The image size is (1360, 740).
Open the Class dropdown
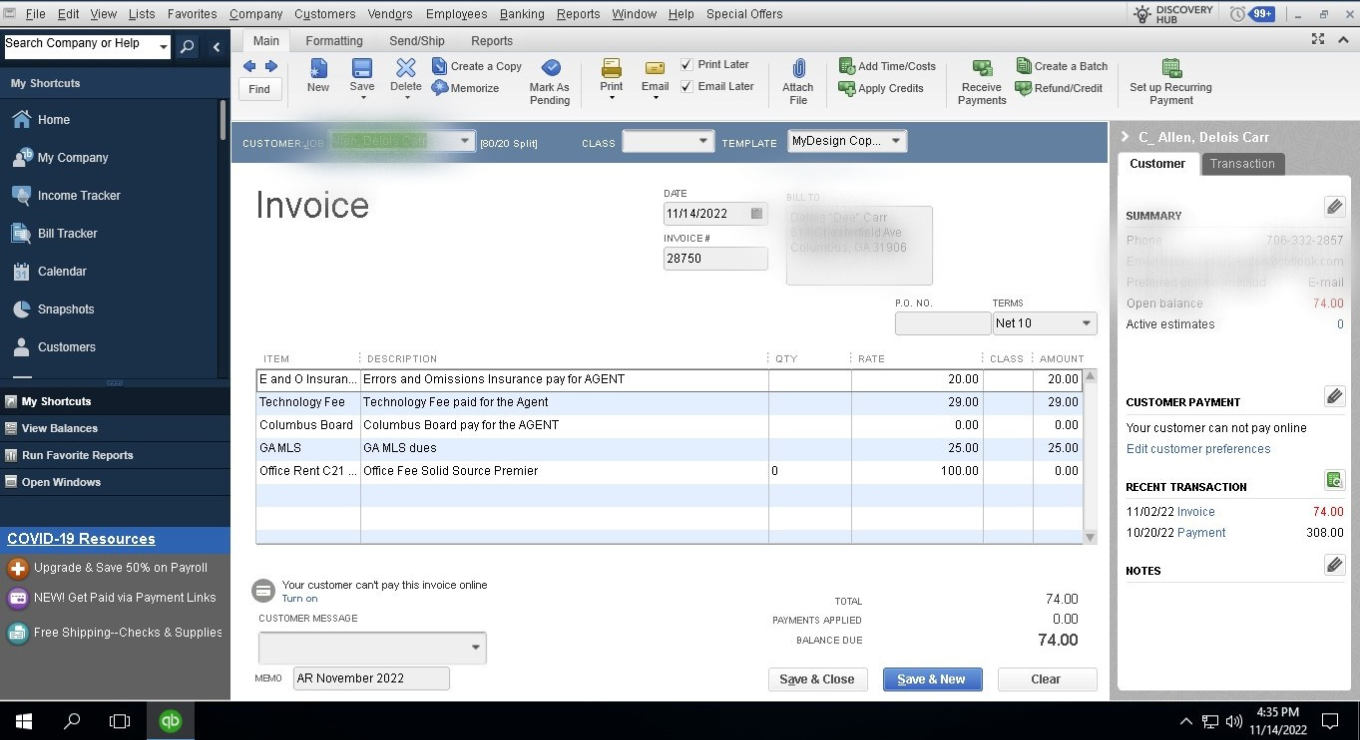704,142
